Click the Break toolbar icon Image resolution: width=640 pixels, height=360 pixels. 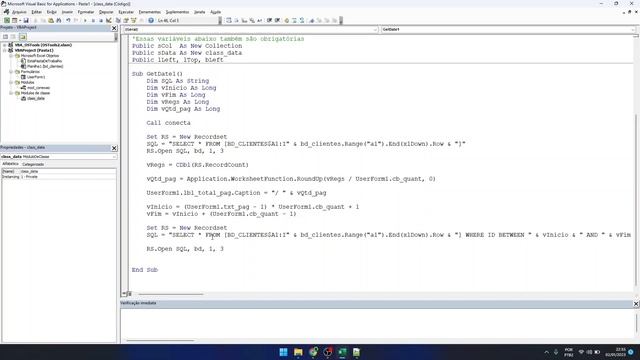(93, 20)
